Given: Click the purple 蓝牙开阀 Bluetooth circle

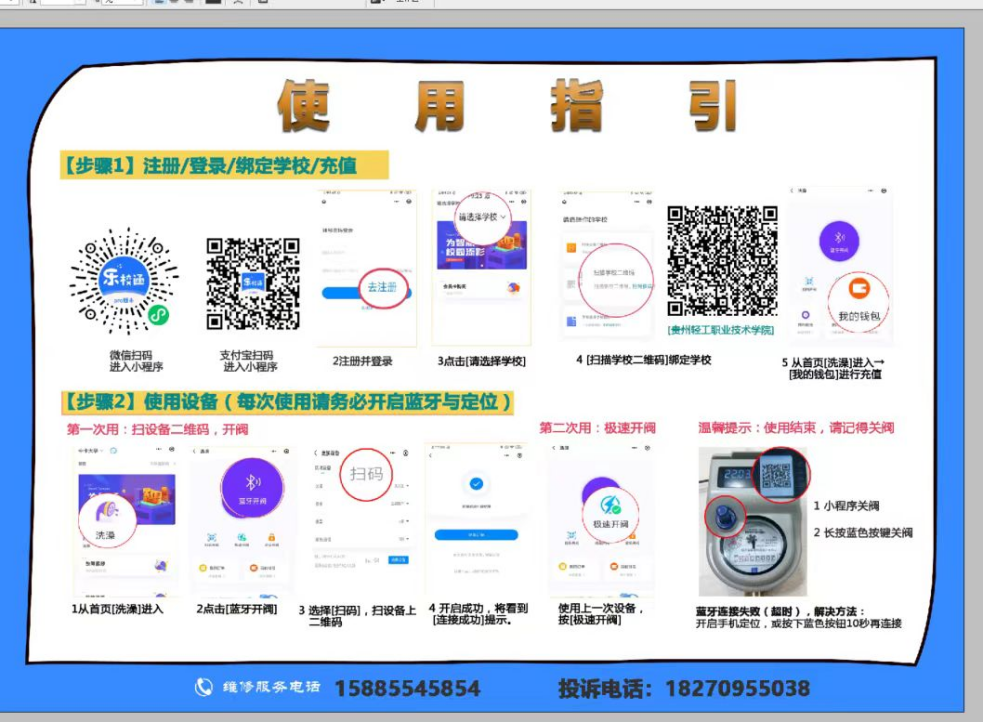Looking at the screenshot, I should pyautogui.click(x=252, y=488).
